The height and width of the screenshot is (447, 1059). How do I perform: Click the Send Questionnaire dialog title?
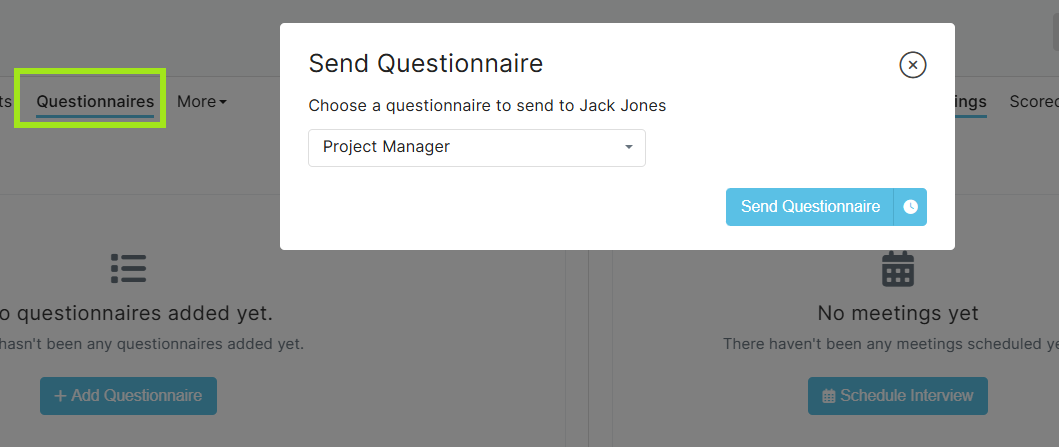(425, 64)
